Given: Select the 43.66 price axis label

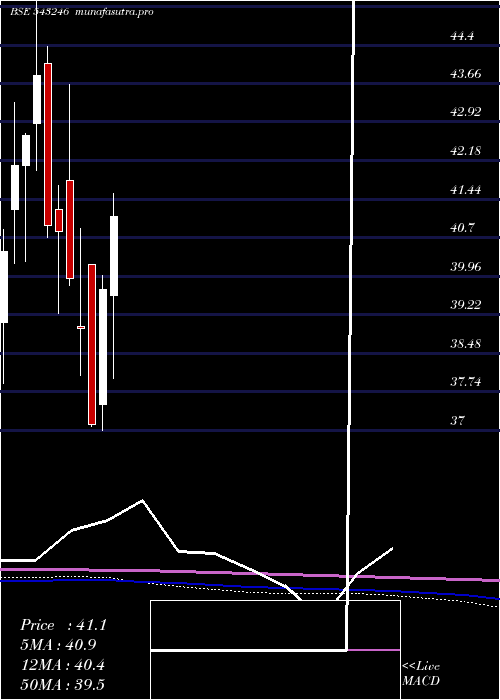Looking at the screenshot, I should (466, 74).
